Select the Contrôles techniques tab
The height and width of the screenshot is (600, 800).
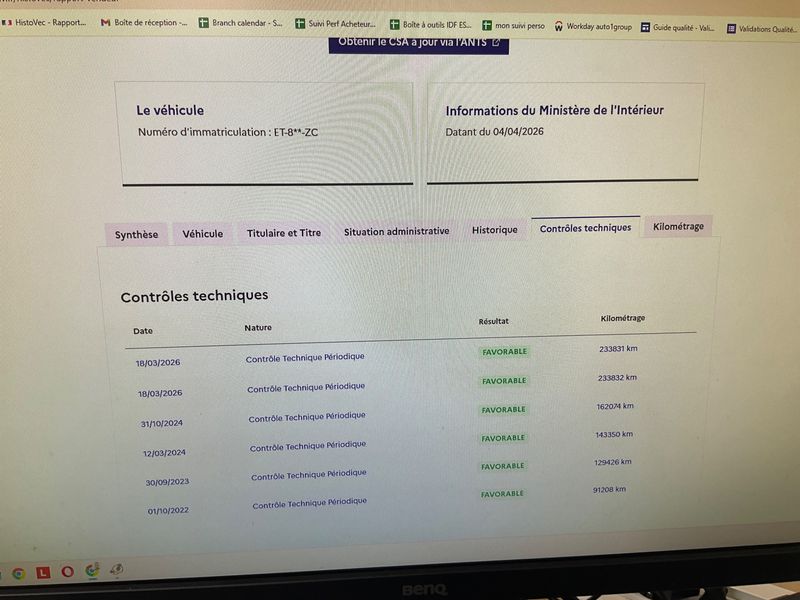[x=585, y=228]
